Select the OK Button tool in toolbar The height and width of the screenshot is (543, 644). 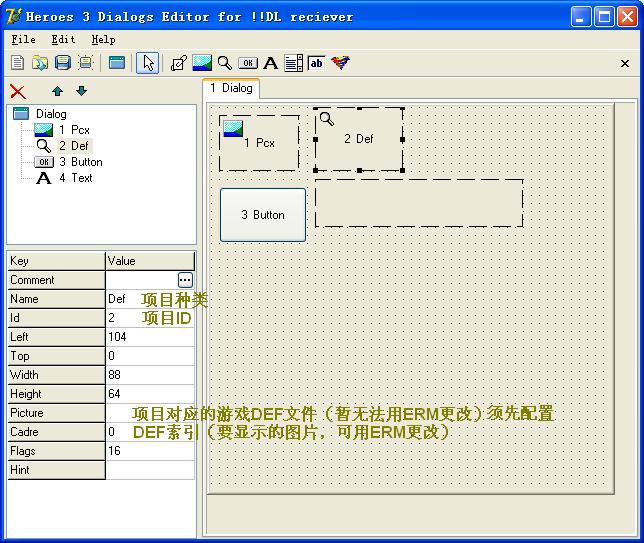point(248,63)
